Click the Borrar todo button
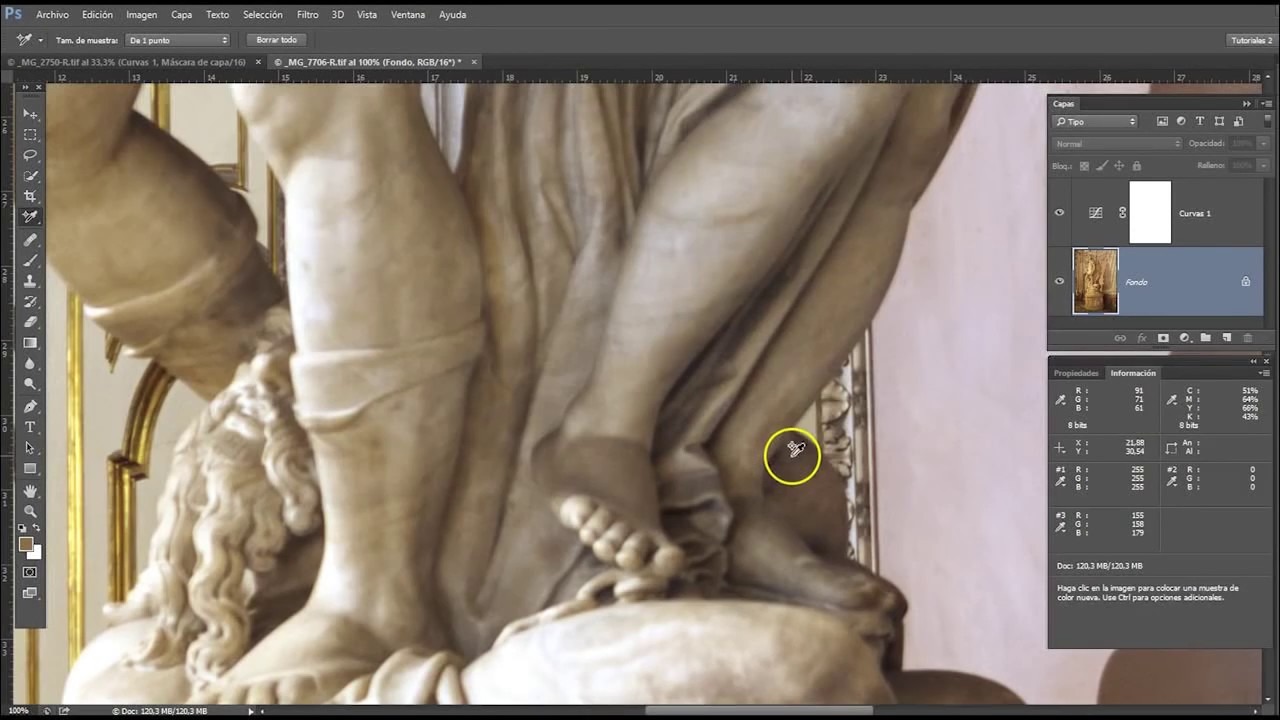The height and width of the screenshot is (720, 1280). 276,40
